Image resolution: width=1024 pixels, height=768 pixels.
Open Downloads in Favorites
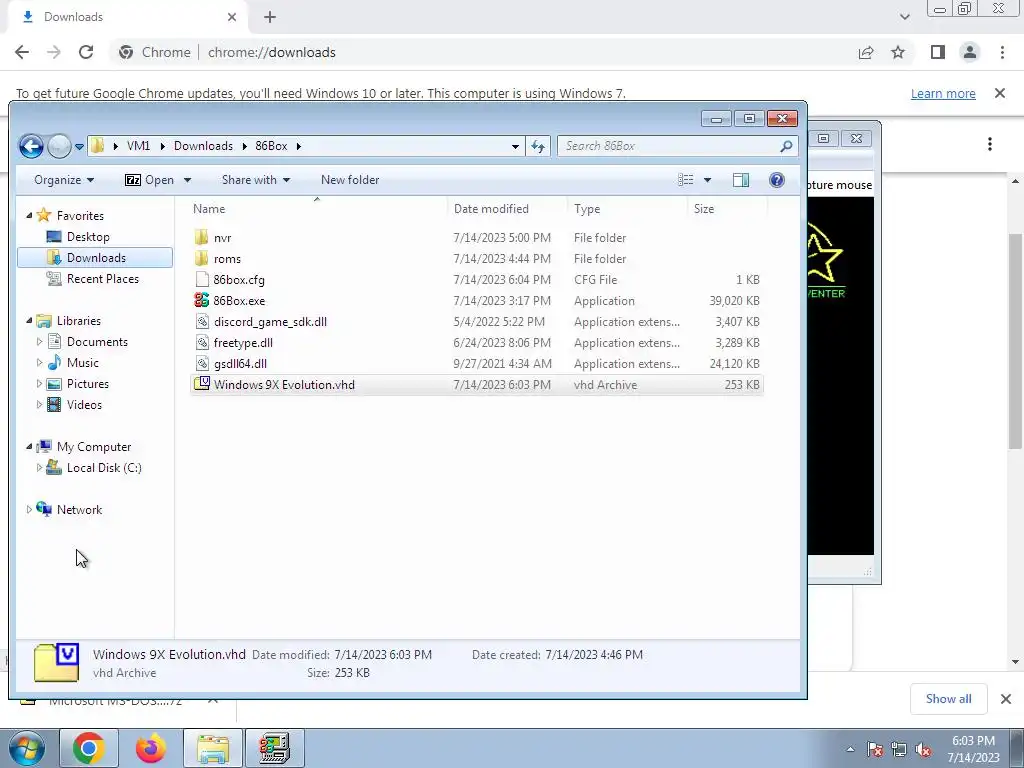pyautogui.click(x=96, y=257)
